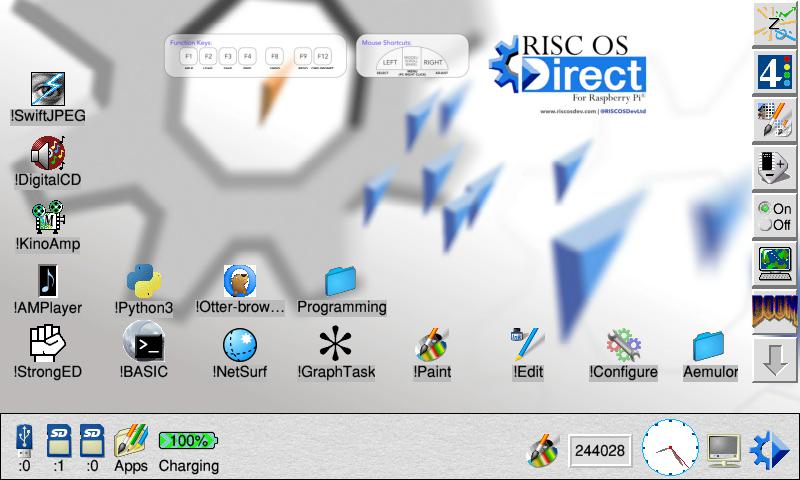Open !KinoAmp video player
The height and width of the screenshot is (480, 800).
[x=47, y=220]
